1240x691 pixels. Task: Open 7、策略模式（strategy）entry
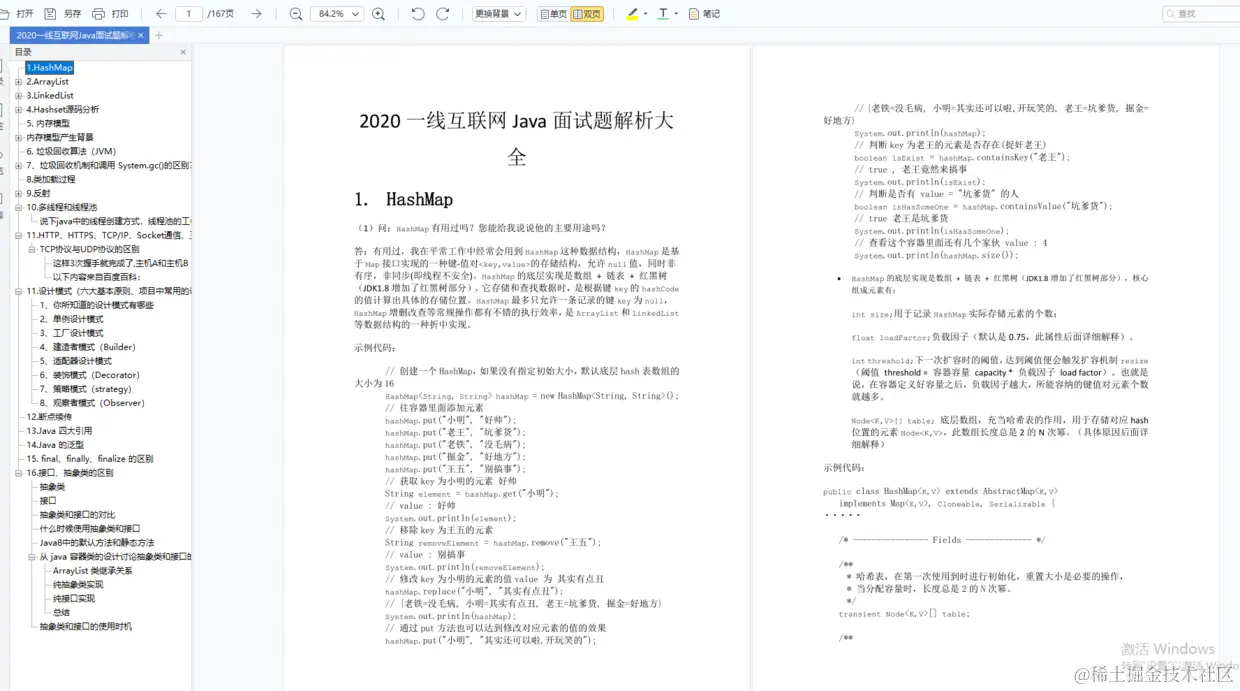[85, 389]
